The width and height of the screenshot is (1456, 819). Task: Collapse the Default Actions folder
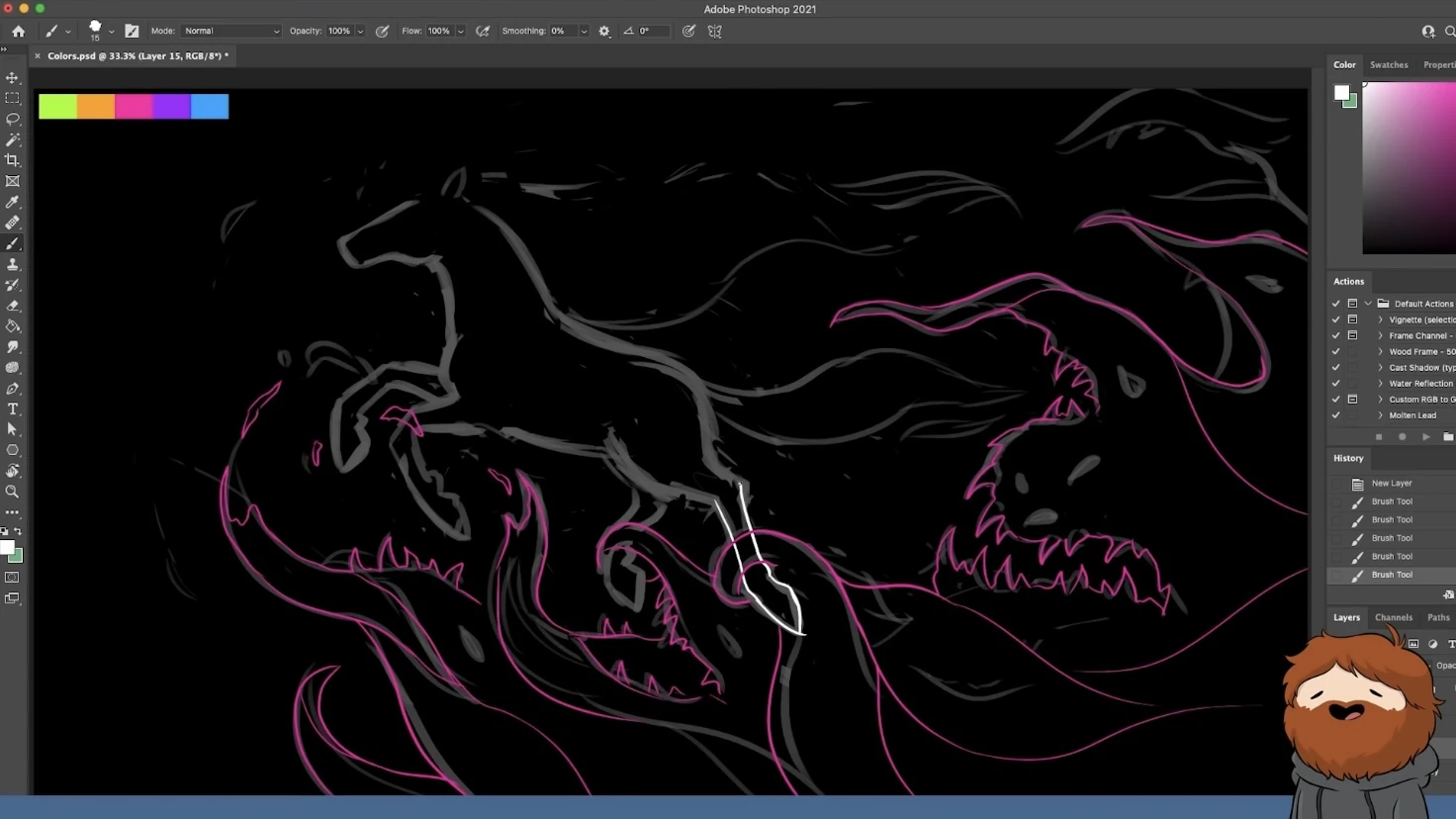pos(1368,304)
